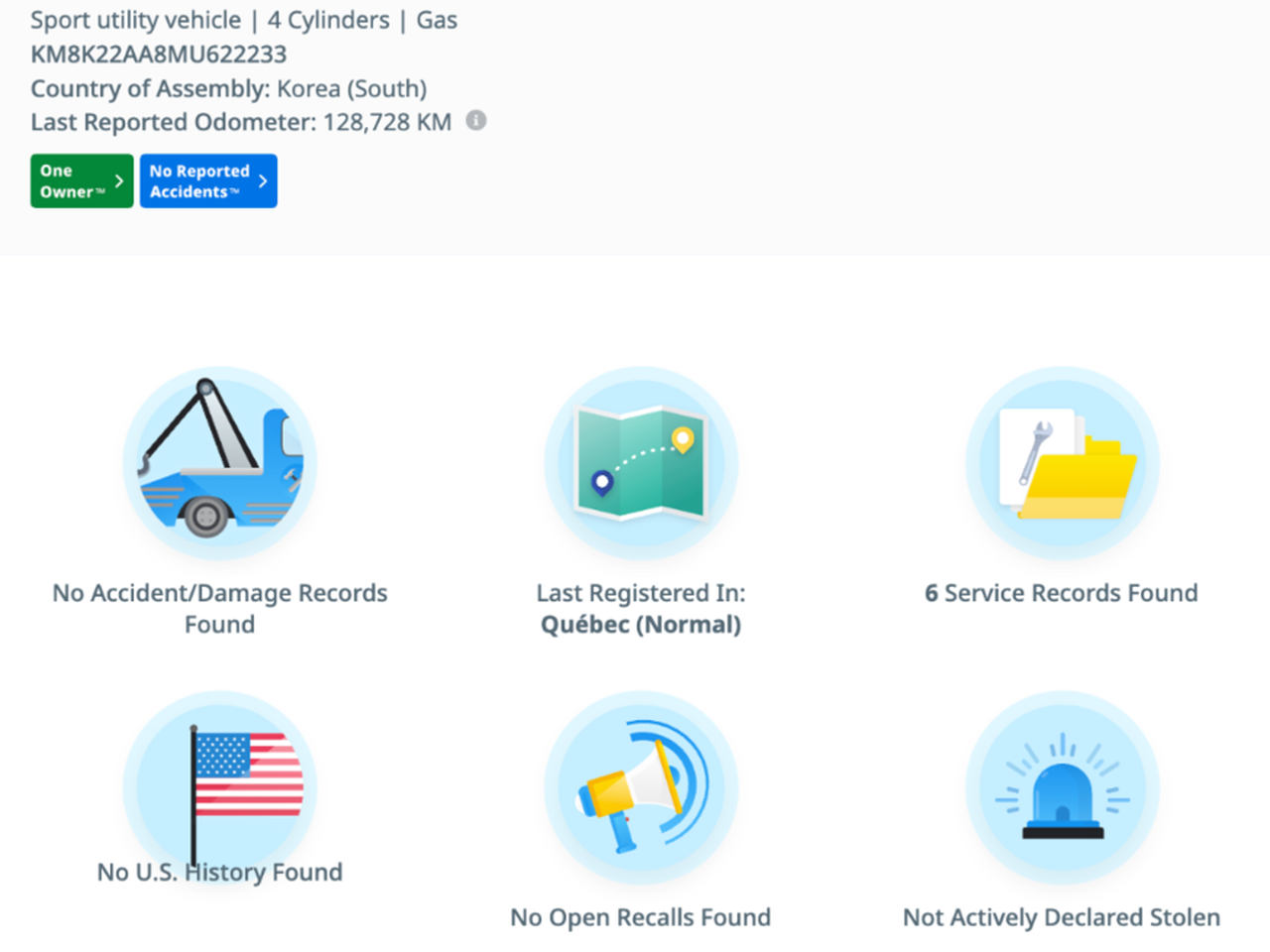1270x952 pixels.
Task: Click the Country of Assembly line
Action: coord(228,88)
